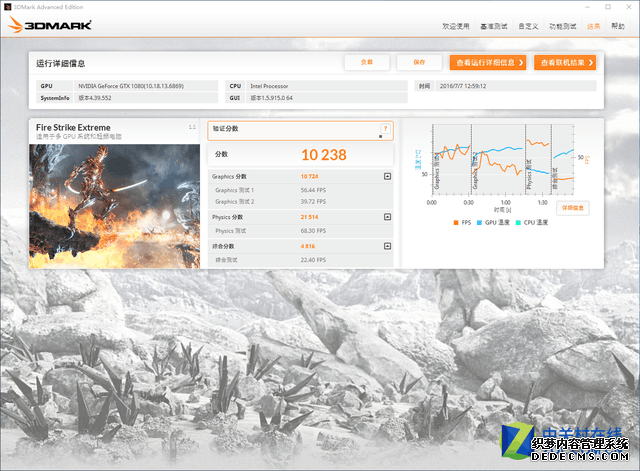Click the Fire Strike Extreme preview image
This screenshot has width=640, height=471.
(115, 206)
